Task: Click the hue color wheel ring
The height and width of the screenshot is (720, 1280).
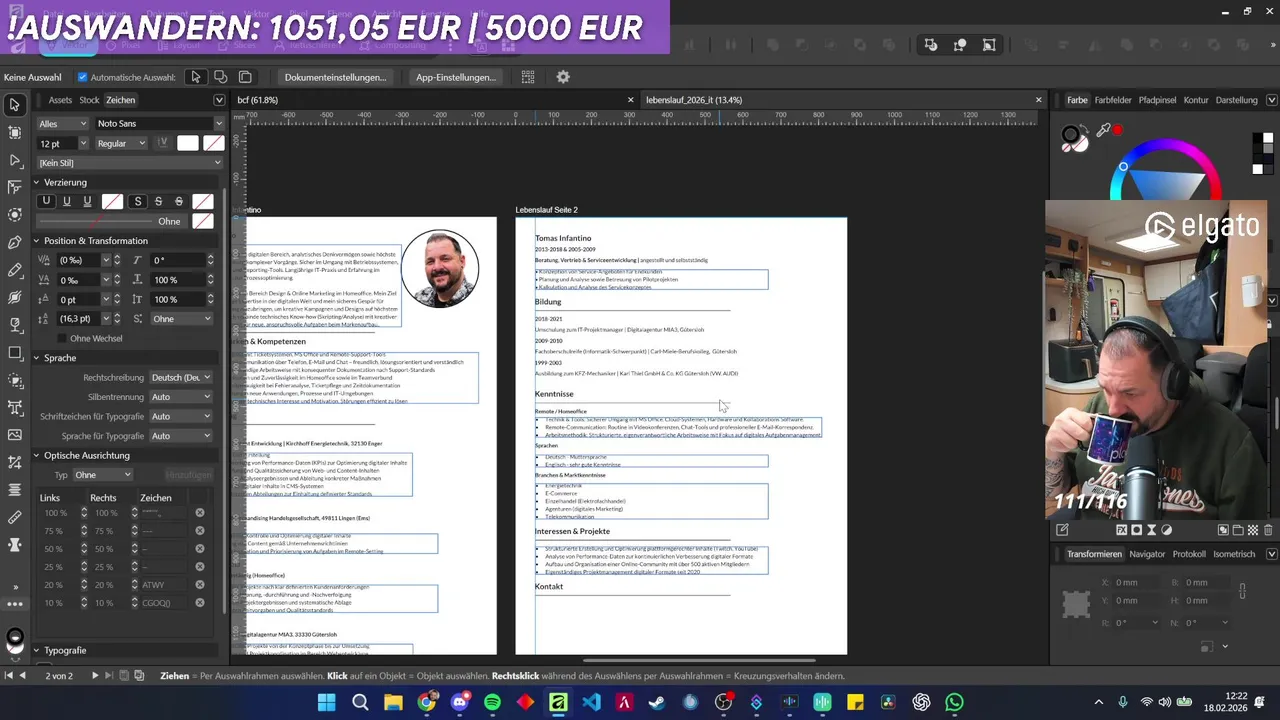Action: click(1165, 146)
